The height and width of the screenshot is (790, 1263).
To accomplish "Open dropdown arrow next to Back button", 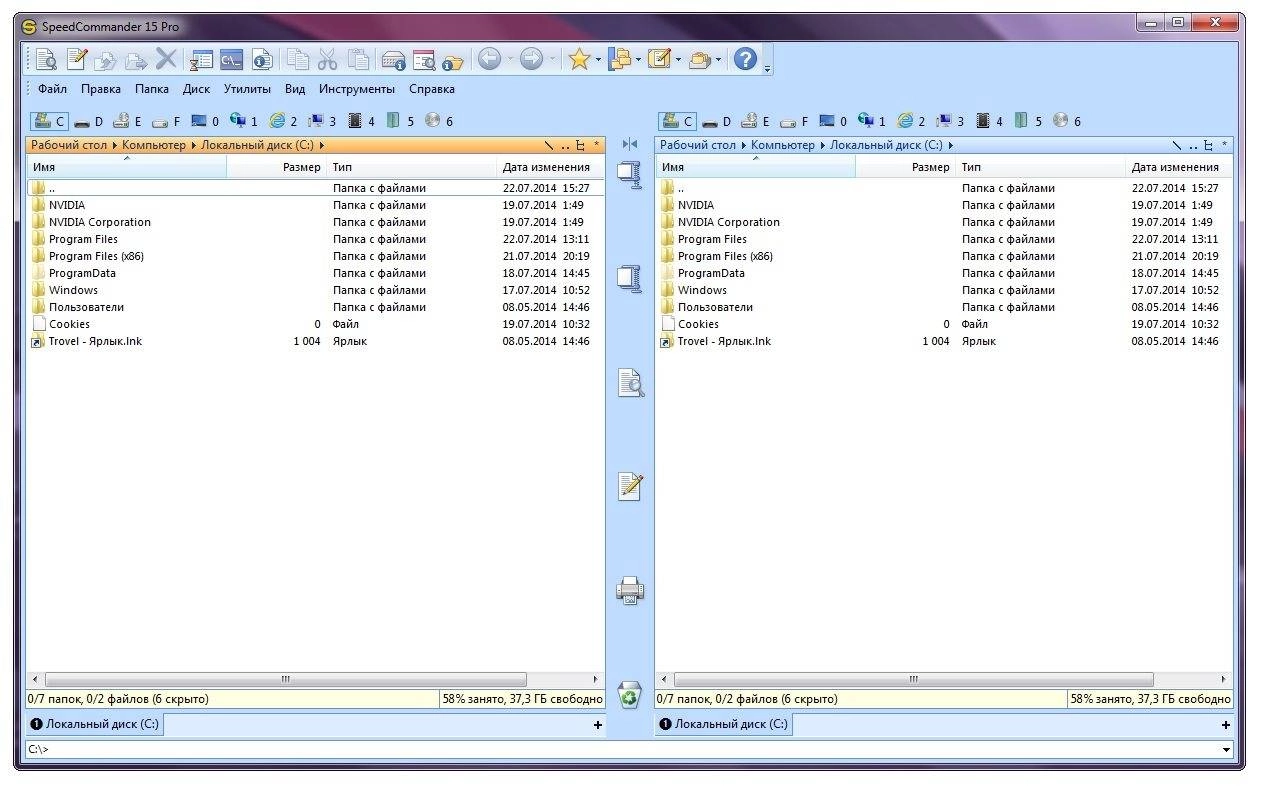I will [509, 60].
